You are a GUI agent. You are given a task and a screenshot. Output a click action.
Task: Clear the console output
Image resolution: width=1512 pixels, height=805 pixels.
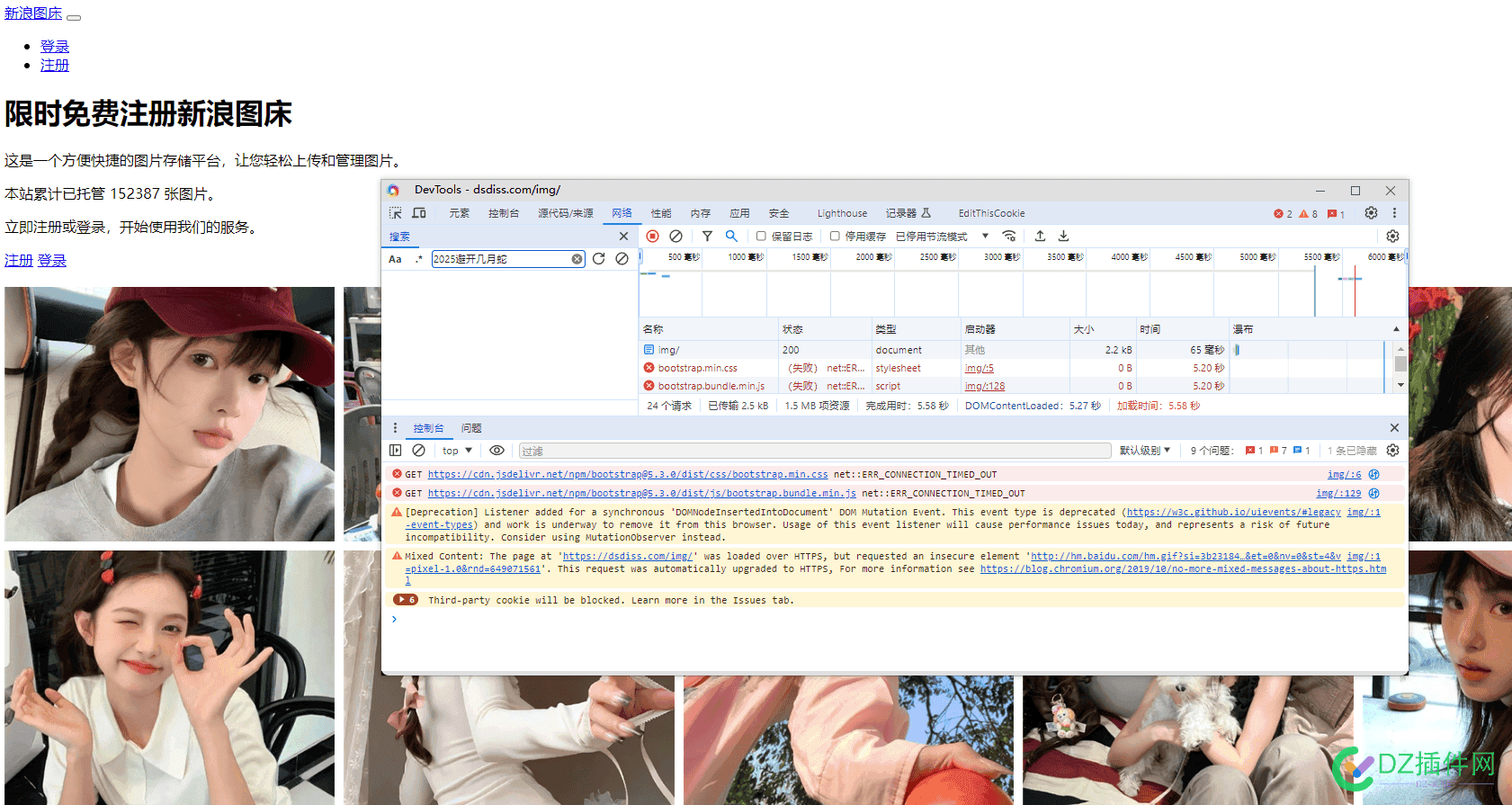[418, 450]
